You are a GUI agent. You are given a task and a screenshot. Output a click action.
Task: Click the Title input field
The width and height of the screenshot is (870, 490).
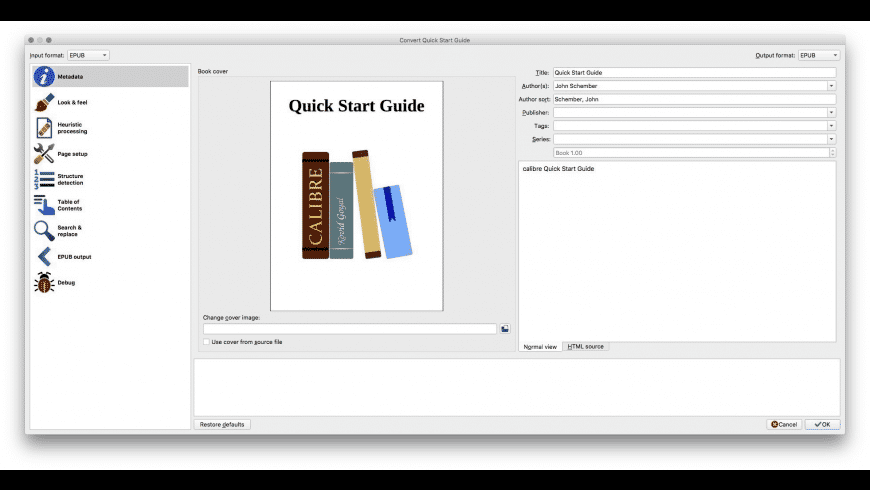pos(694,73)
